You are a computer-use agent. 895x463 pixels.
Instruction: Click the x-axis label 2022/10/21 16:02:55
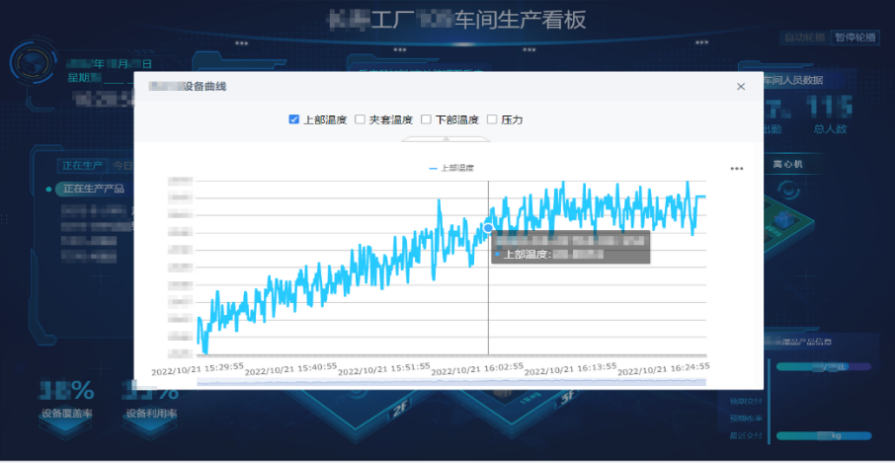(477, 369)
